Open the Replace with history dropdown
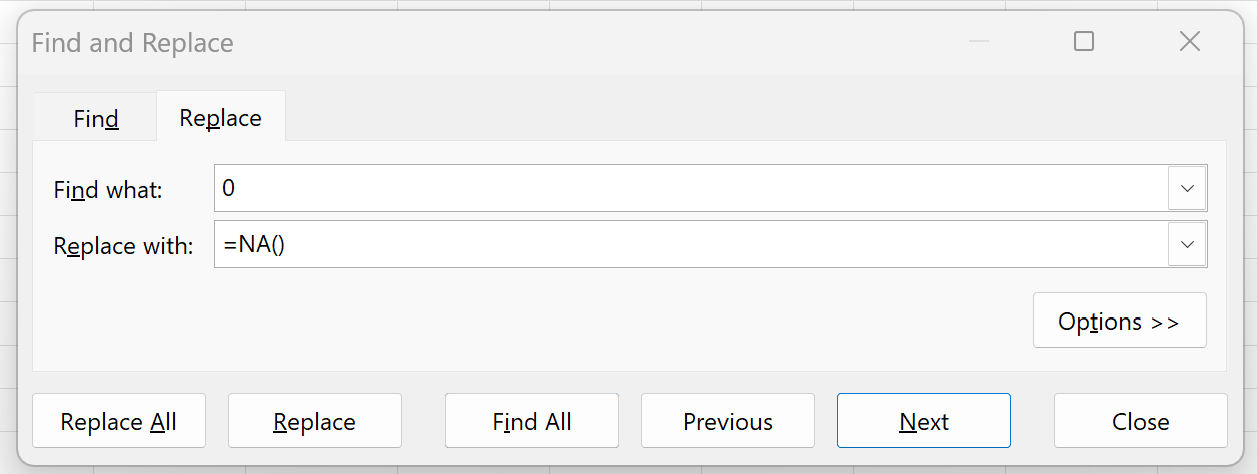 1187,244
